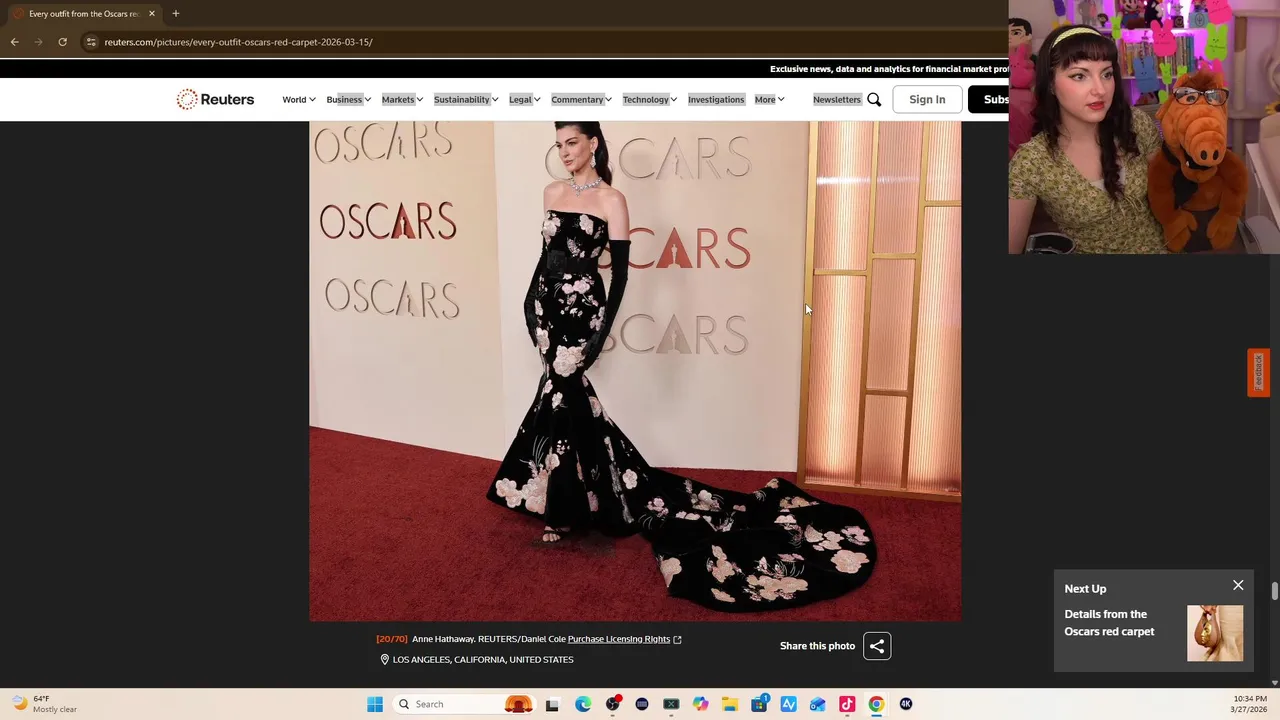The height and width of the screenshot is (720, 1280).
Task: Expand the More dropdown menu
Action: coord(769,99)
